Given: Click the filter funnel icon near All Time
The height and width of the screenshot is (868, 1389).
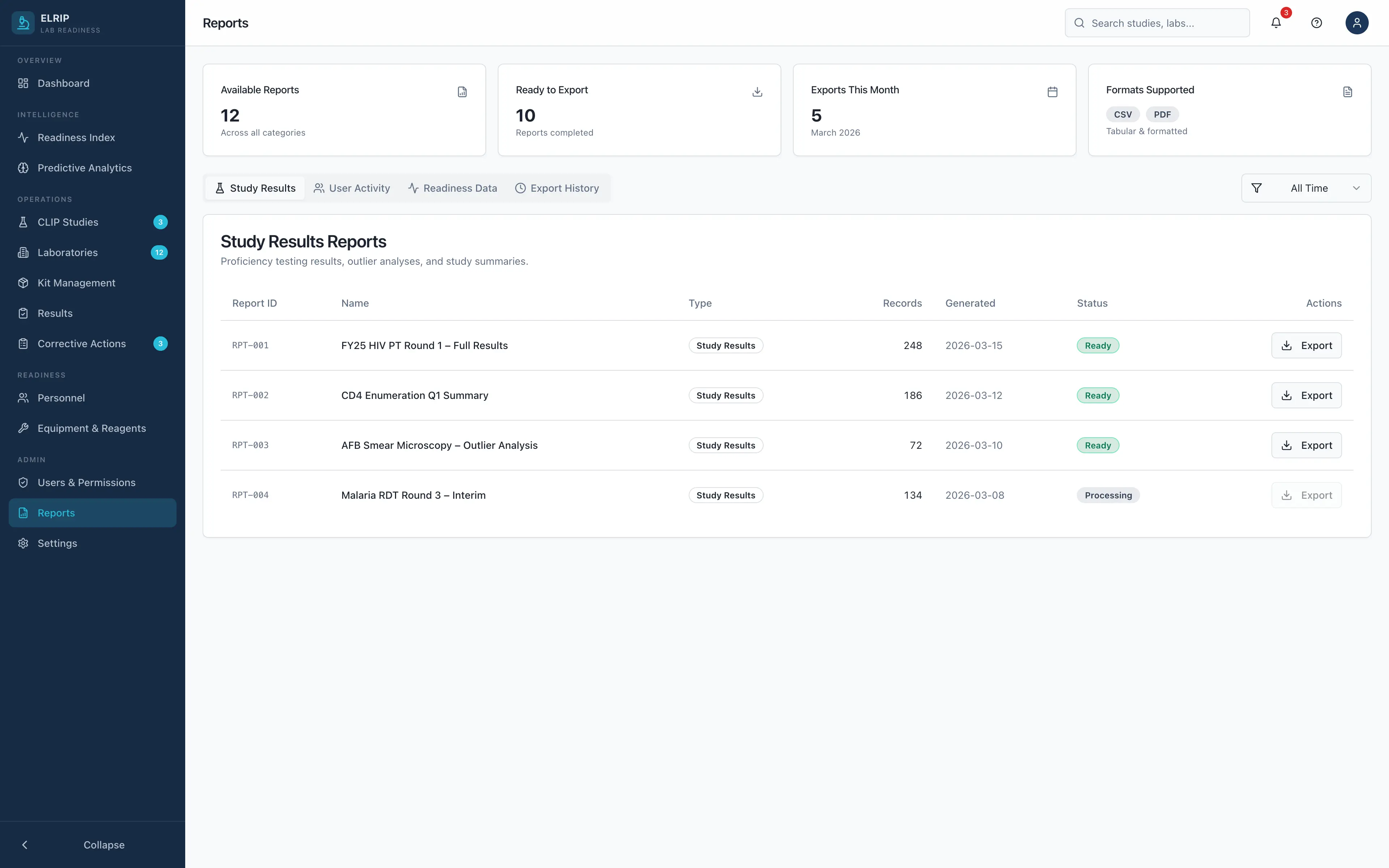Looking at the screenshot, I should click(x=1256, y=188).
